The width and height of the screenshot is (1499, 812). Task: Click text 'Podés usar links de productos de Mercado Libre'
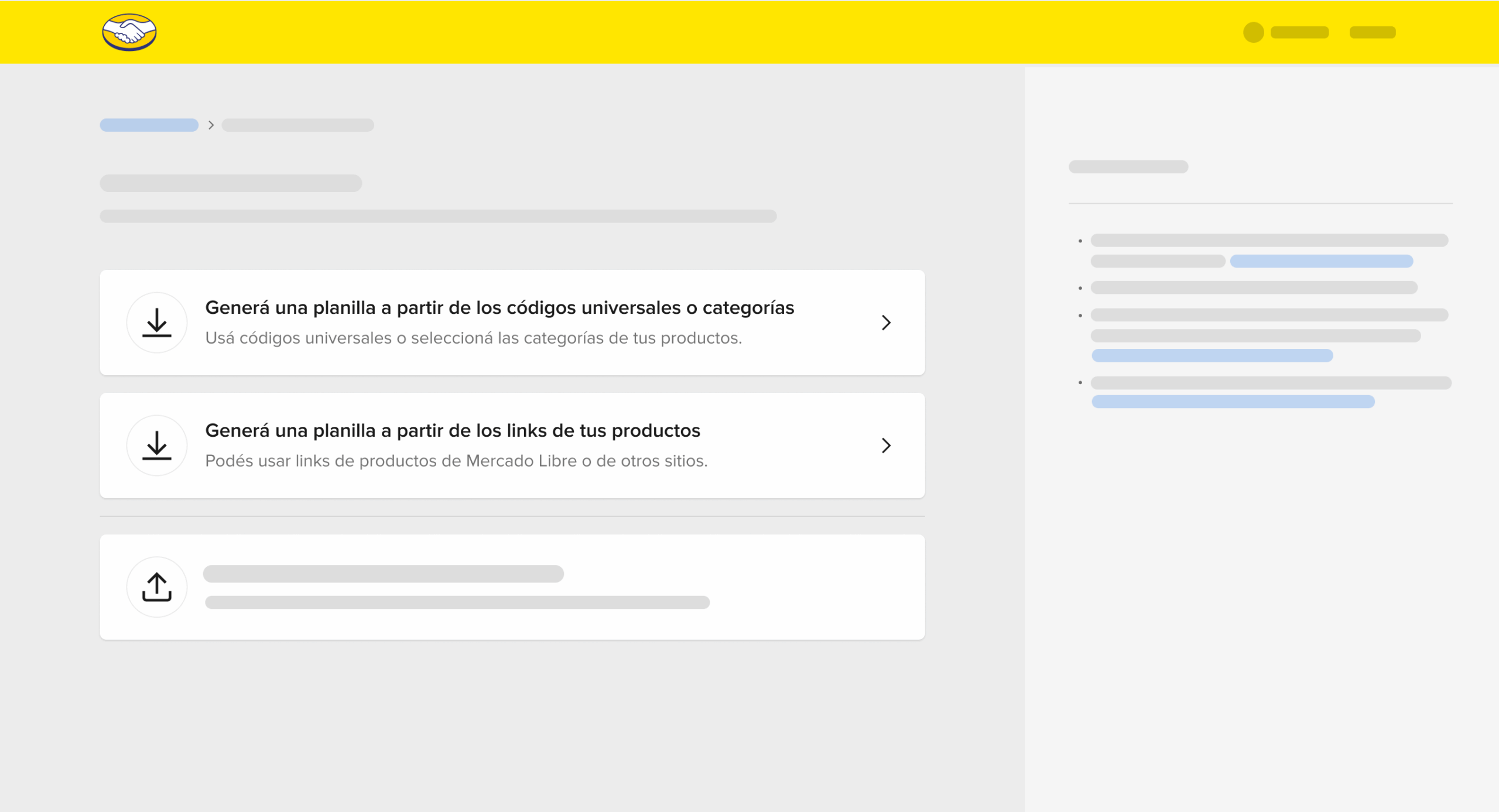point(391,461)
